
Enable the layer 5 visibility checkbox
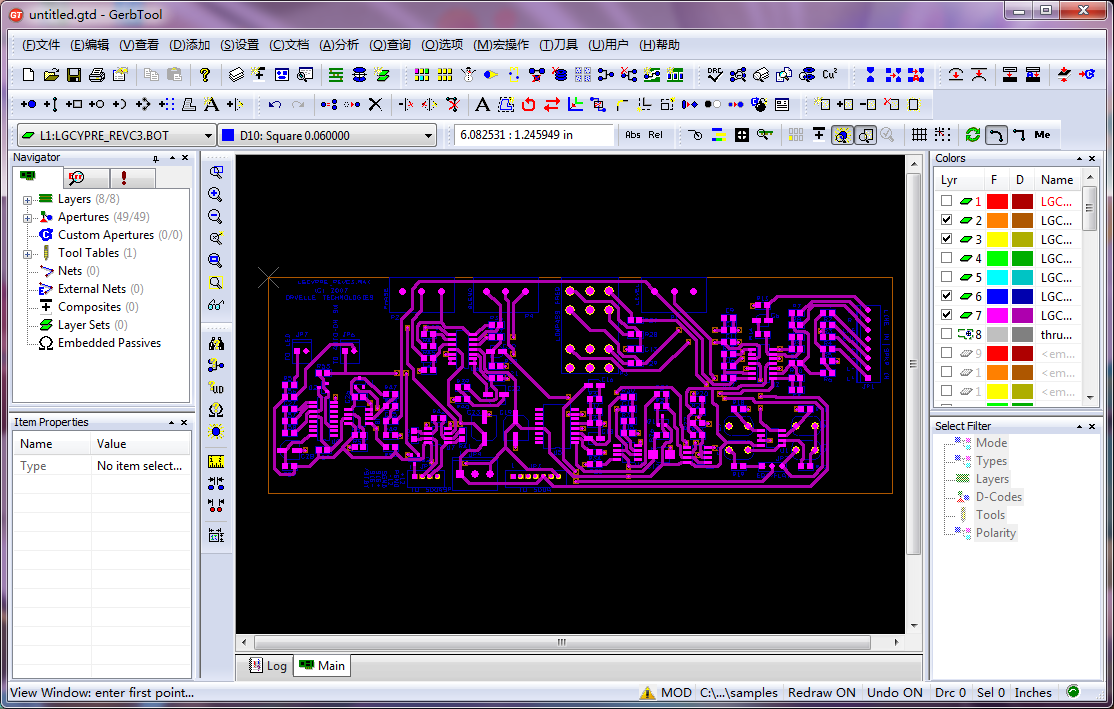coord(946,276)
